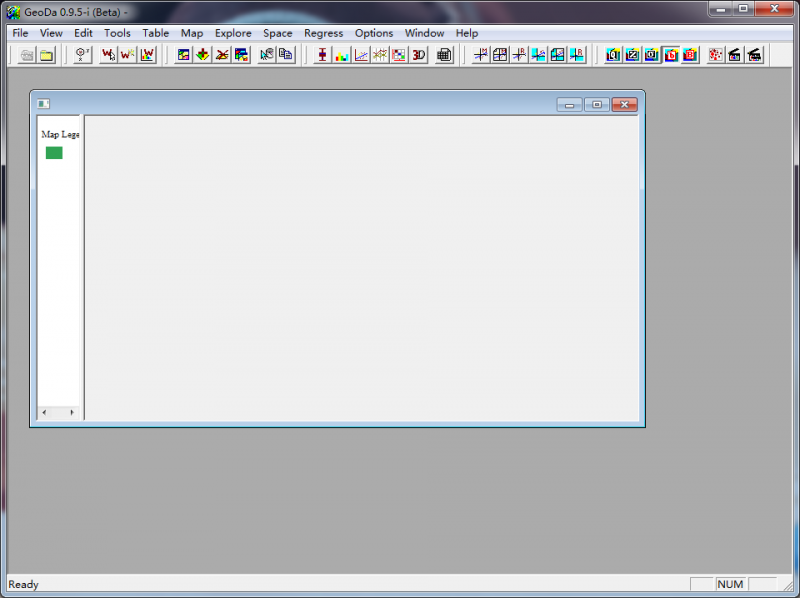Click the white-background Moran R icon
This screenshot has width=800, height=598.
tap(519, 55)
